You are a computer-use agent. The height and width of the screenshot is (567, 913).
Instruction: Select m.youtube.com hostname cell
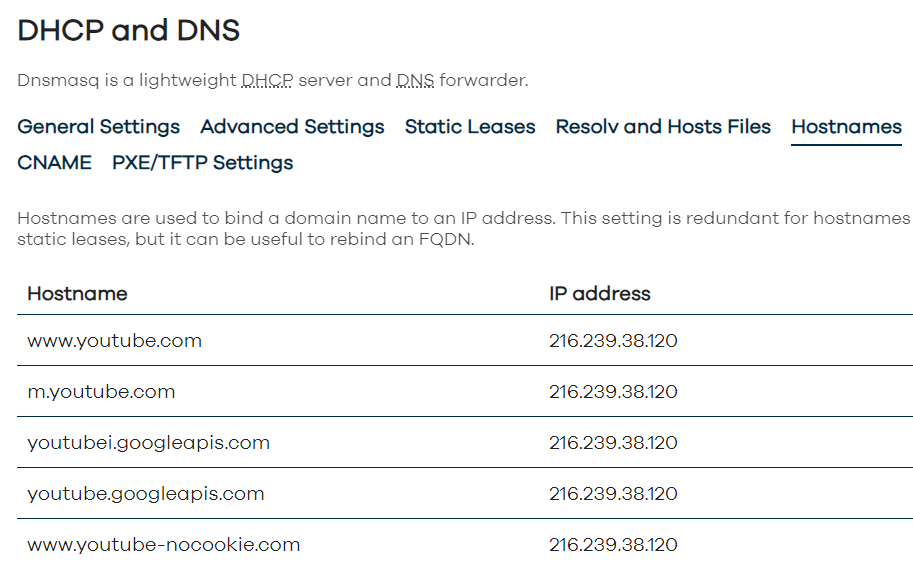click(x=101, y=392)
